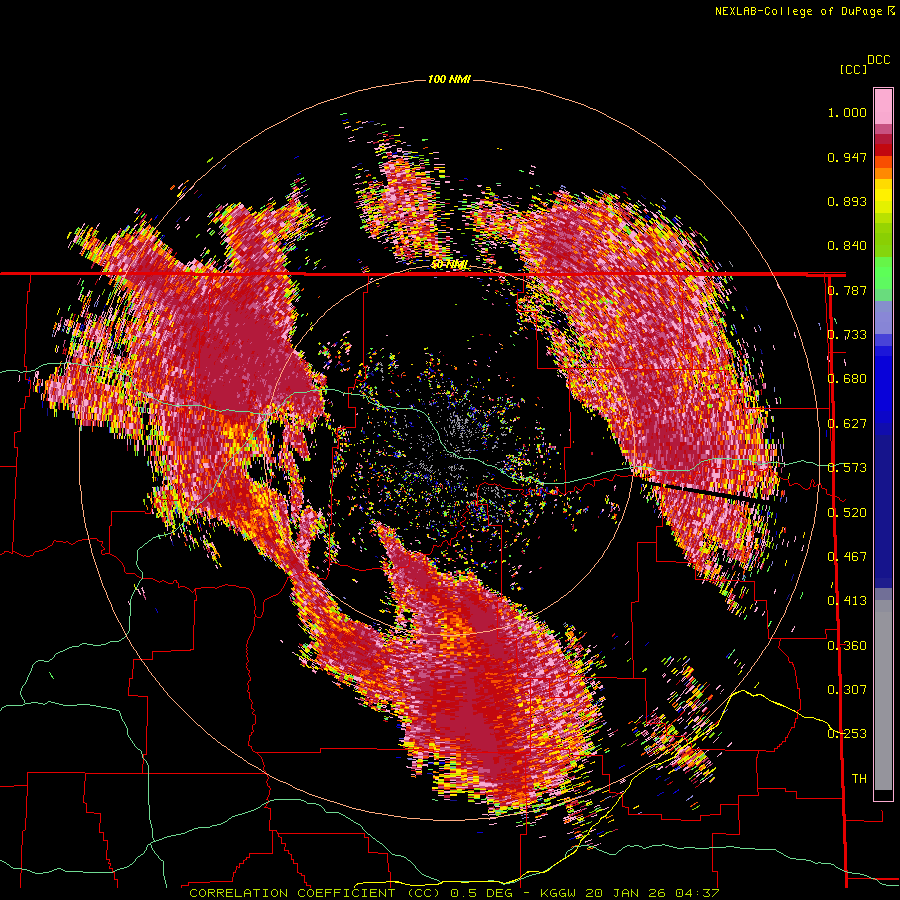Image resolution: width=900 pixels, height=900 pixels.
Task: Pick the pink top color of legend bar
Action: (883, 106)
